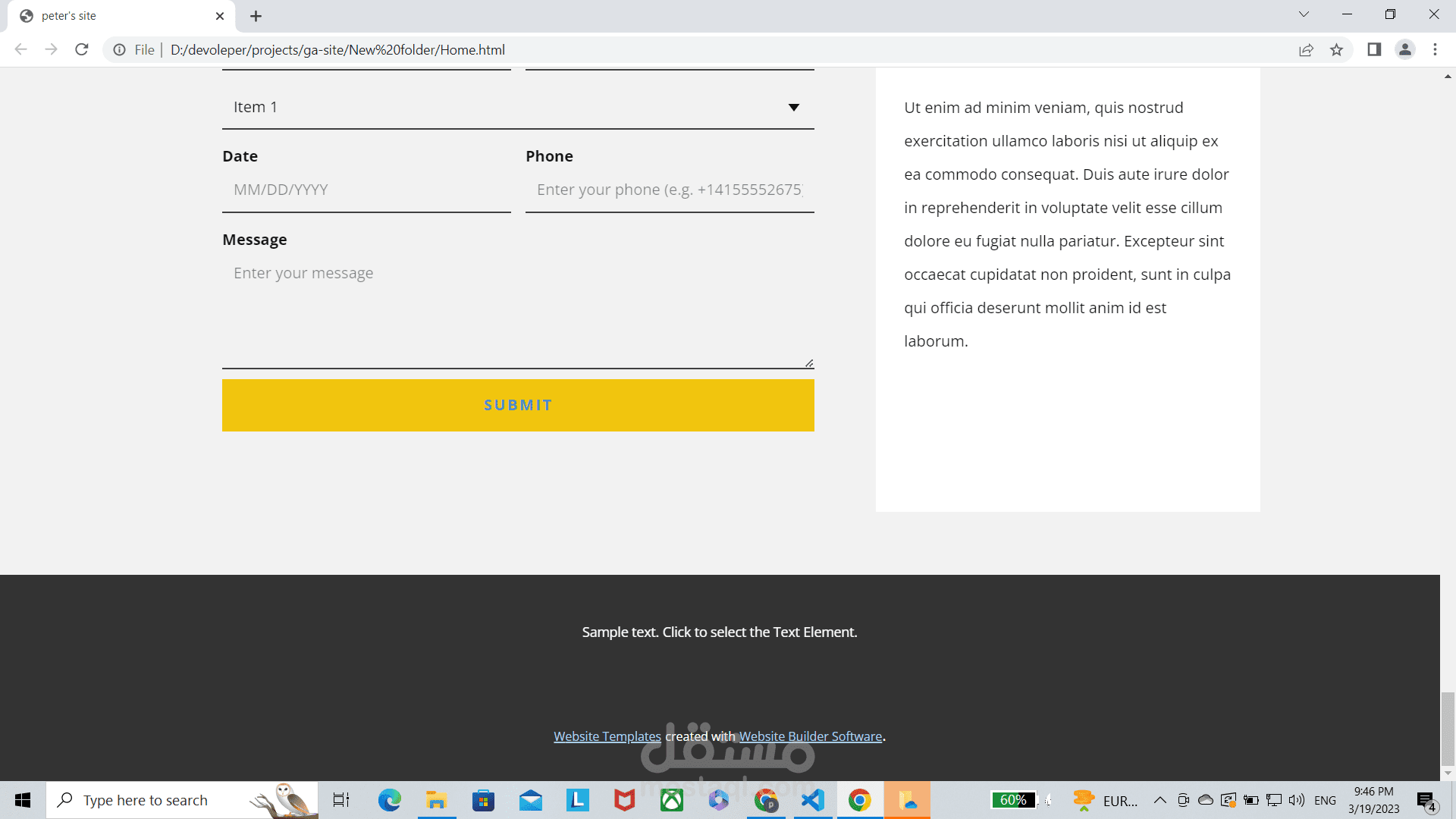Open the Meet Now camera tray icon
Viewport: 1456px width, 819px height.
(1183, 800)
